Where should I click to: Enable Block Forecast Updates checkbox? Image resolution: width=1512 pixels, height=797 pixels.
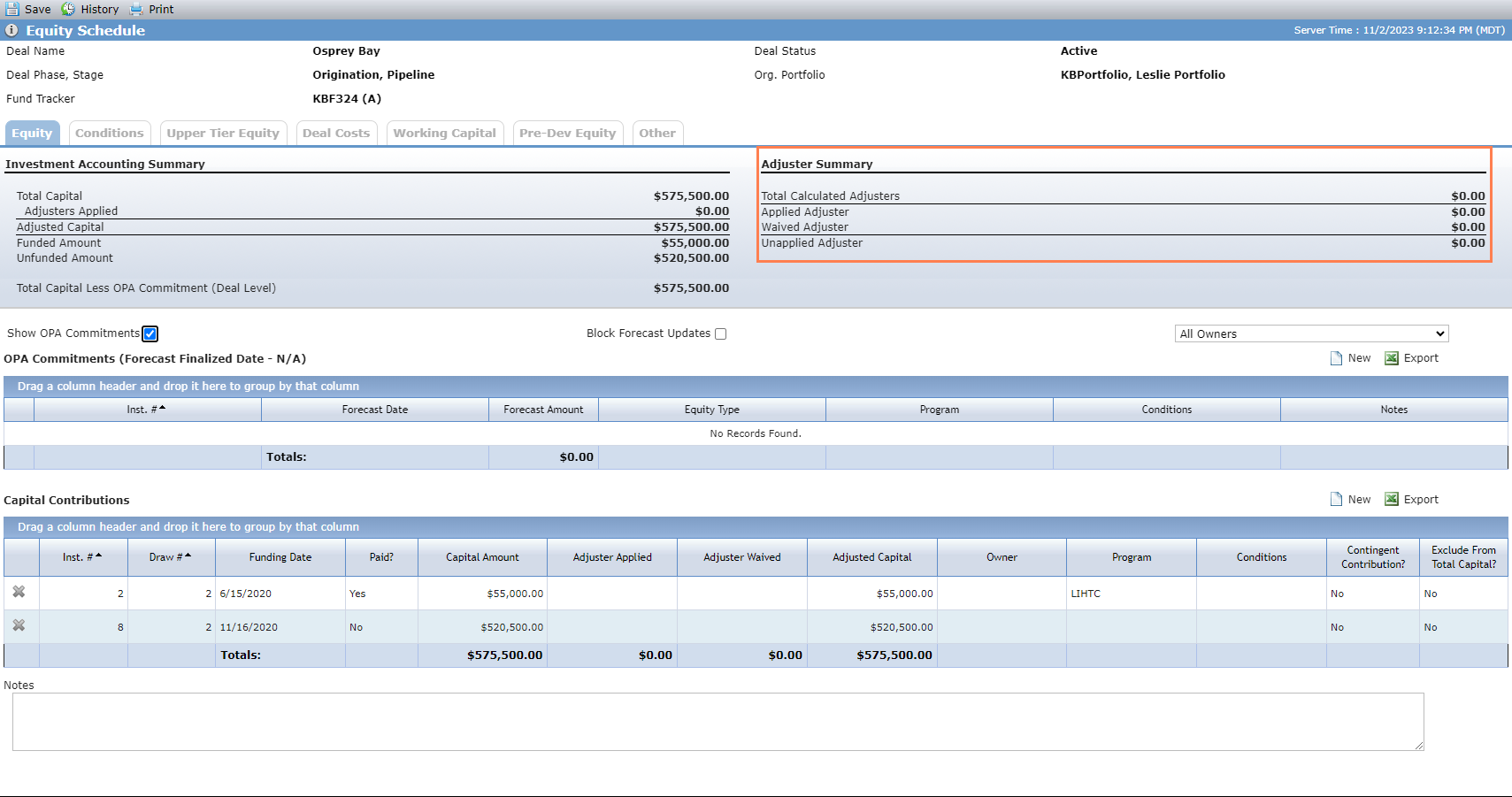point(720,333)
